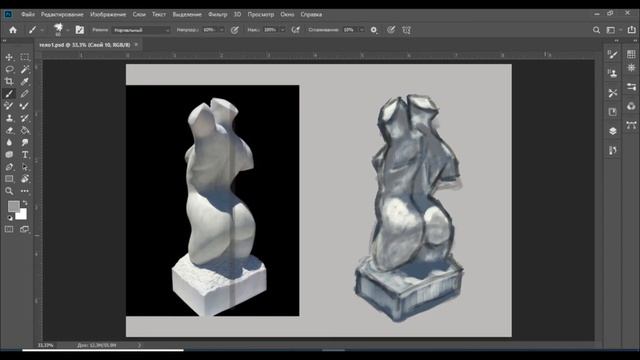Select the Magic Wand tool
Image resolution: width=640 pixels, height=360 pixels.
point(25,69)
